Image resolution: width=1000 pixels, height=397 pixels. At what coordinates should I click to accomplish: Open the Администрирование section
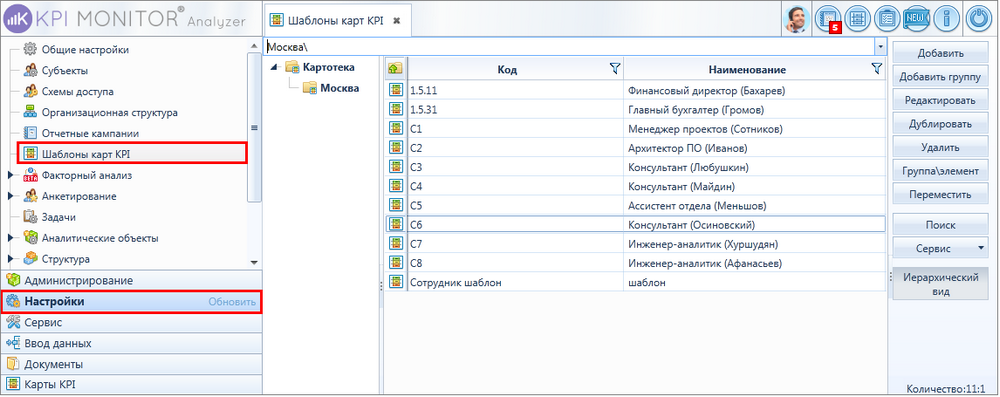[131, 280]
